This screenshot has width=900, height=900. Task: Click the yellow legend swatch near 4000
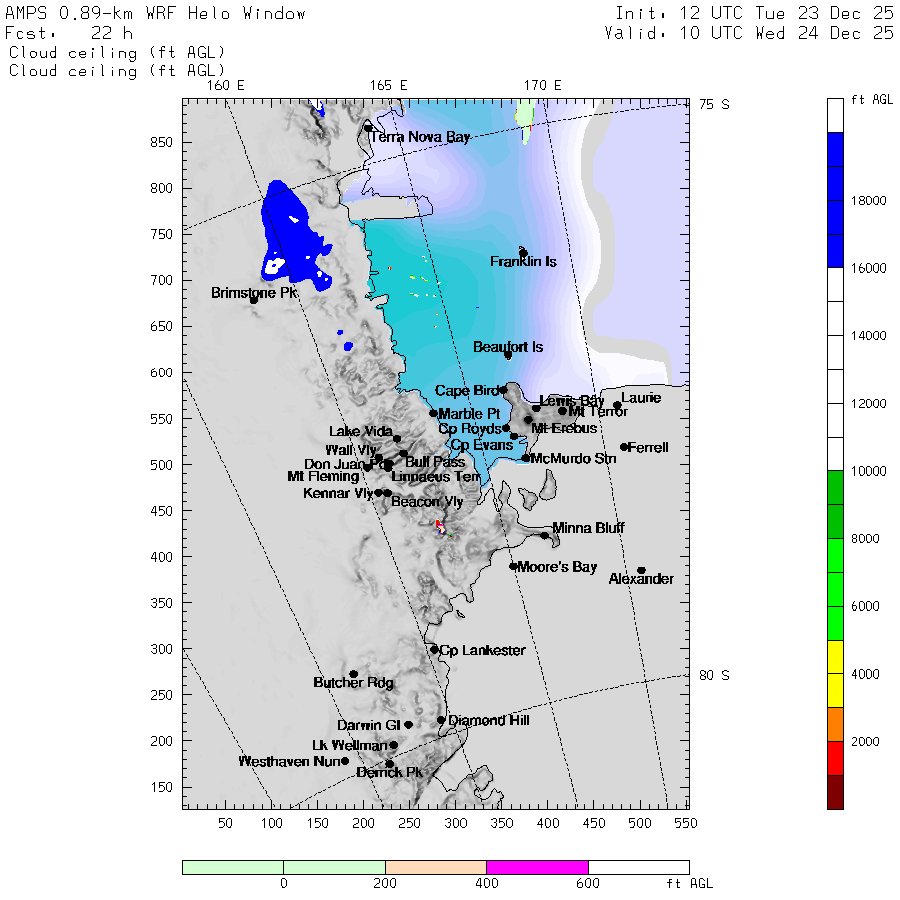[835, 674]
